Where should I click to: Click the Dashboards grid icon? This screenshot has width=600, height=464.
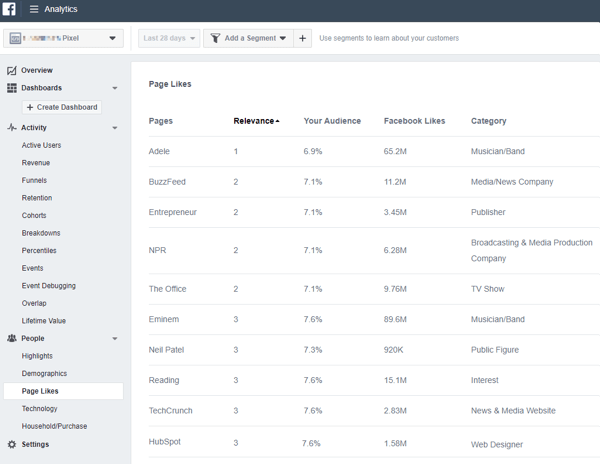click(x=12, y=88)
